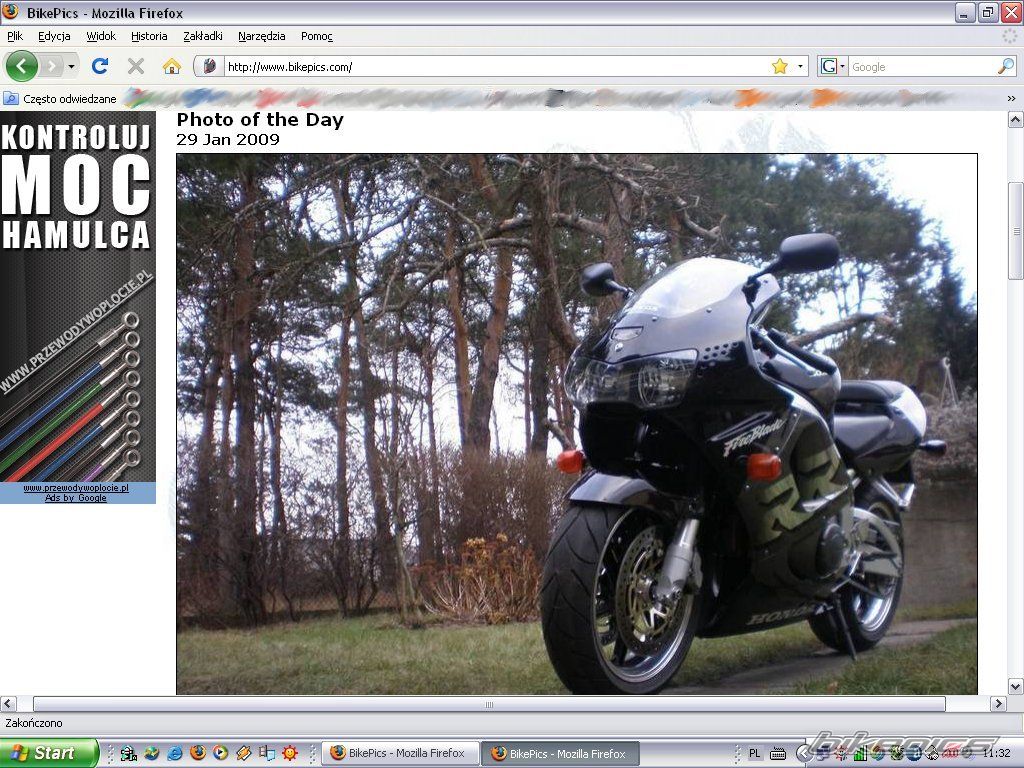1024x768 pixels.
Task: Expand the address bar history dropdown
Action: coord(801,67)
